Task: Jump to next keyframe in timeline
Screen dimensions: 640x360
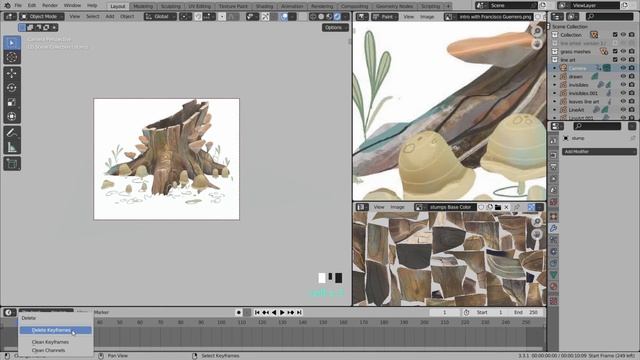Action: tap(291, 312)
